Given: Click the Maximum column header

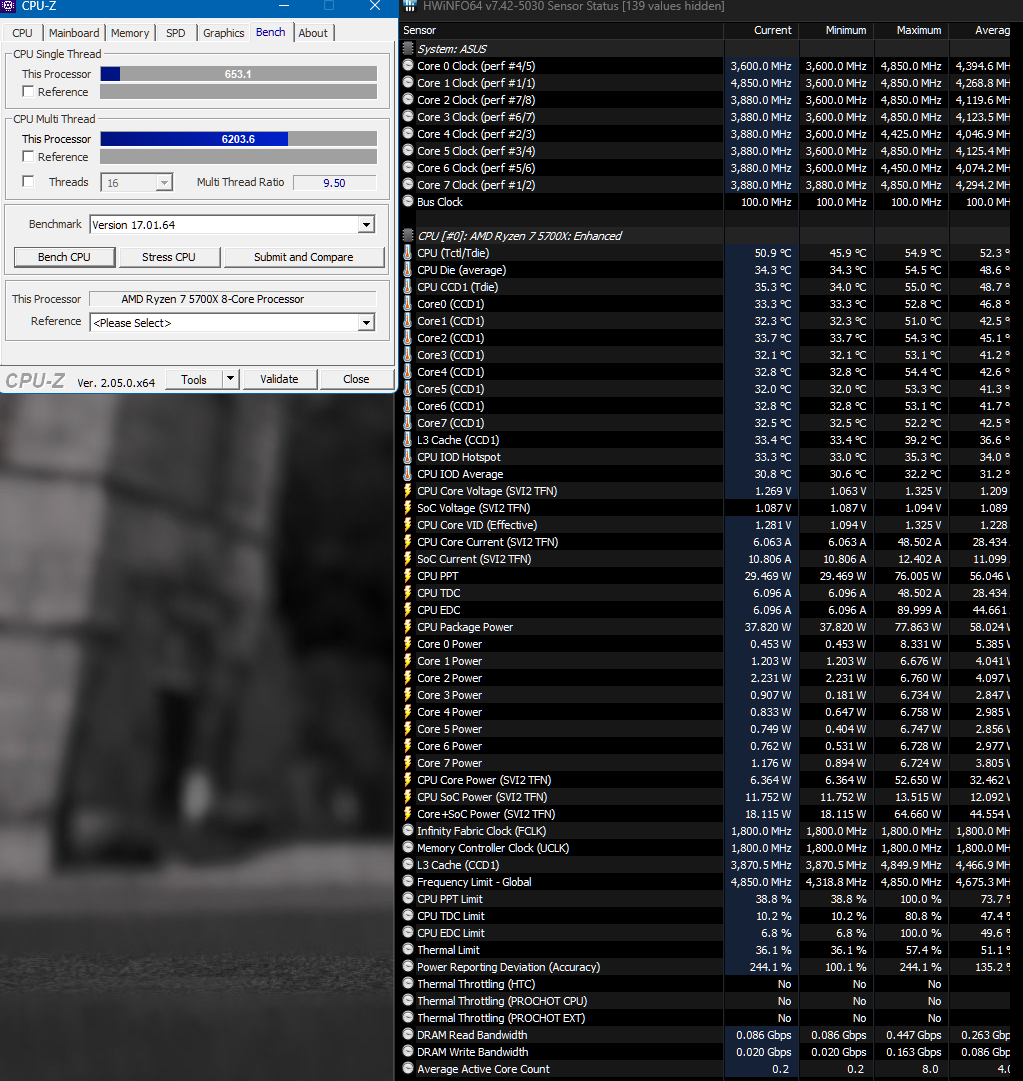Looking at the screenshot, I should (912, 30).
